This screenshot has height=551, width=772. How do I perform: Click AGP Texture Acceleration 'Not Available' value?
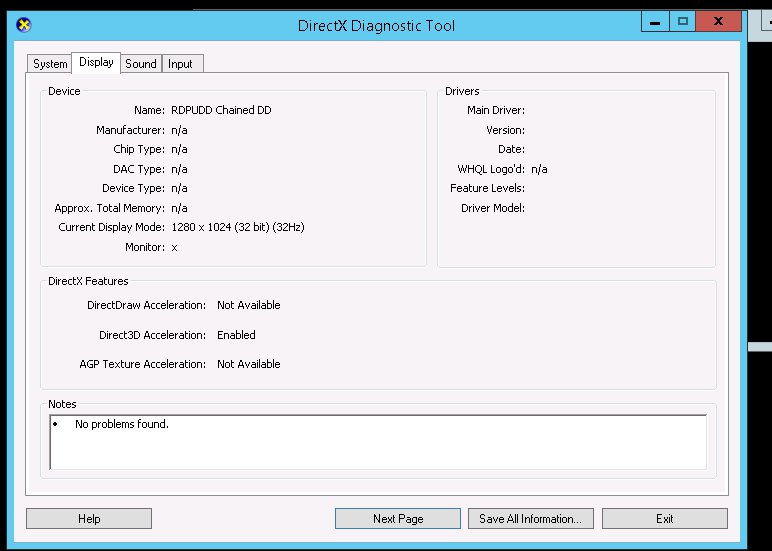coord(249,364)
